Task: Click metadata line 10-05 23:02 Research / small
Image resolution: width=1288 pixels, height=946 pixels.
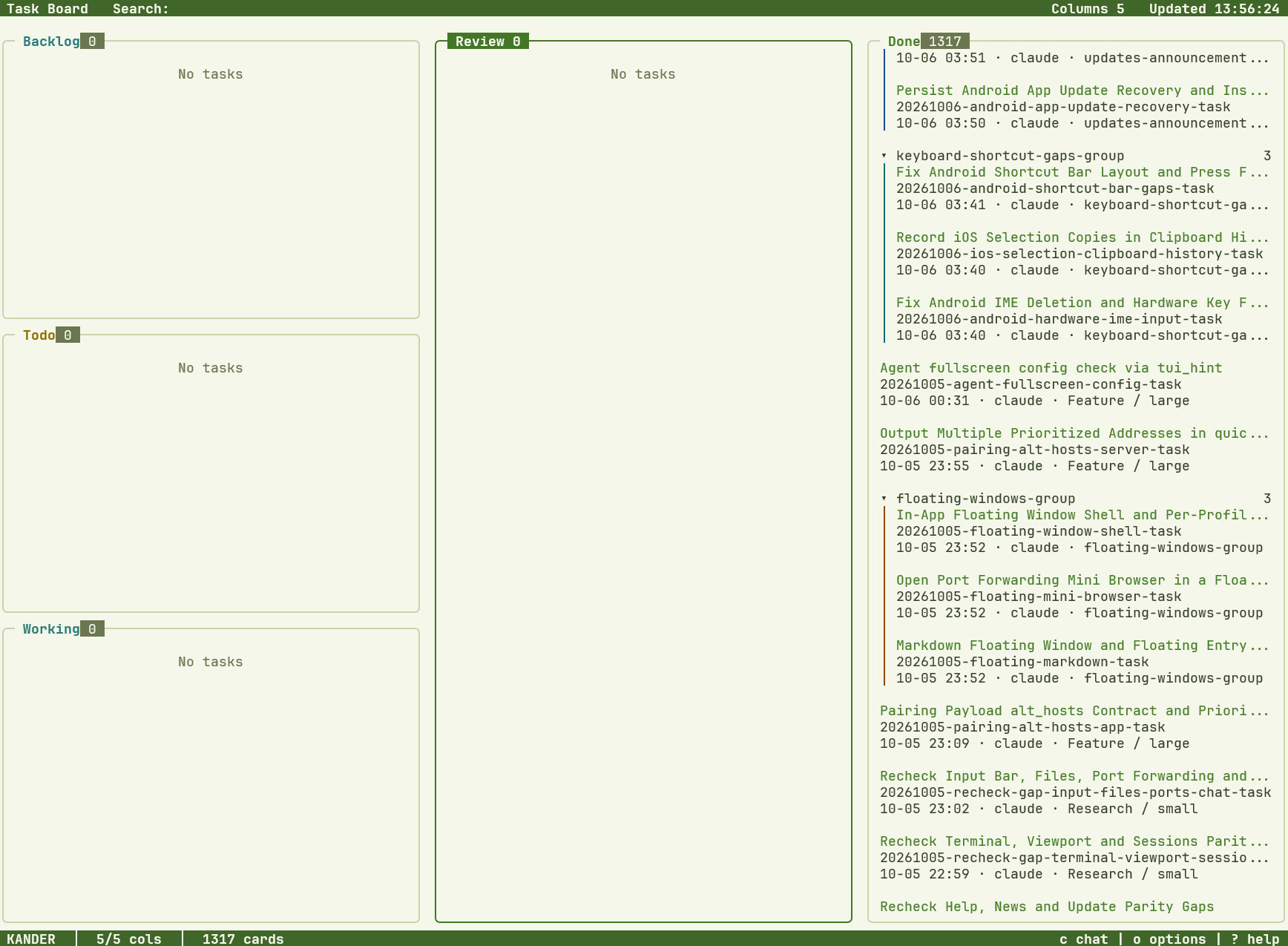Action: tap(1039, 809)
